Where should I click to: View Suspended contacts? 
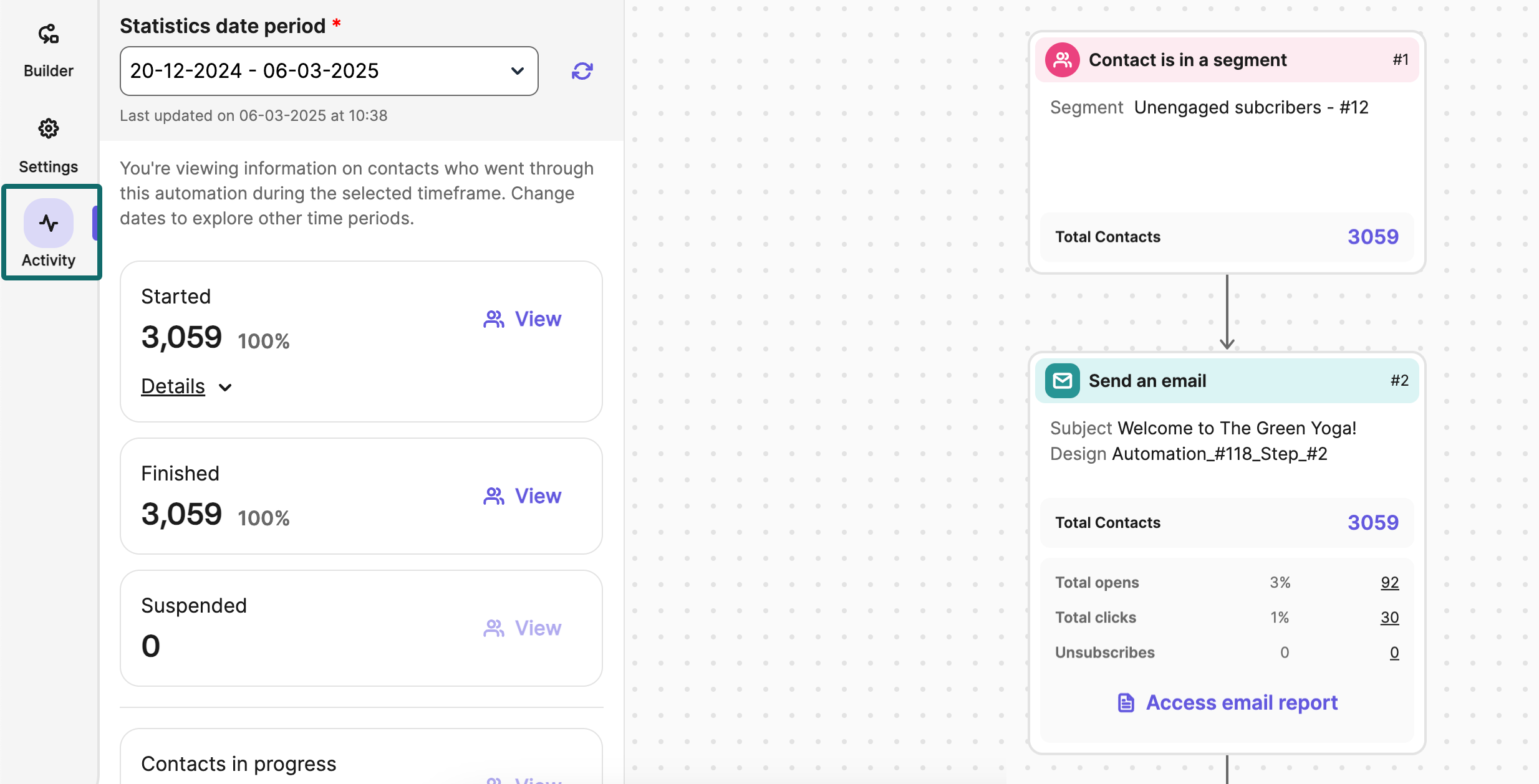[523, 628]
